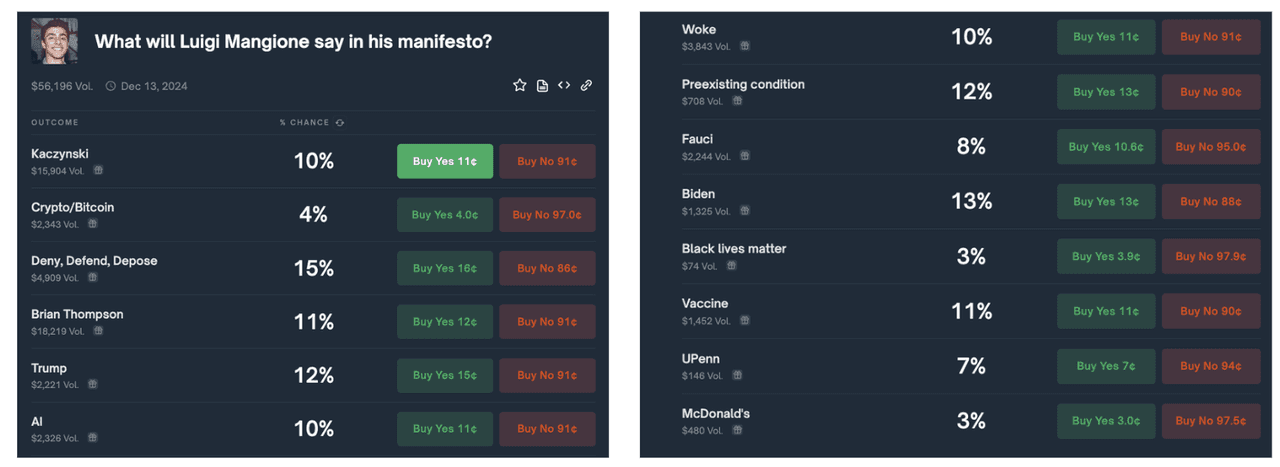Open the Luigi Mangione market thumbnail
The width and height of the screenshot is (1280, 467).
pyautogui.click(x=54, y=41)
